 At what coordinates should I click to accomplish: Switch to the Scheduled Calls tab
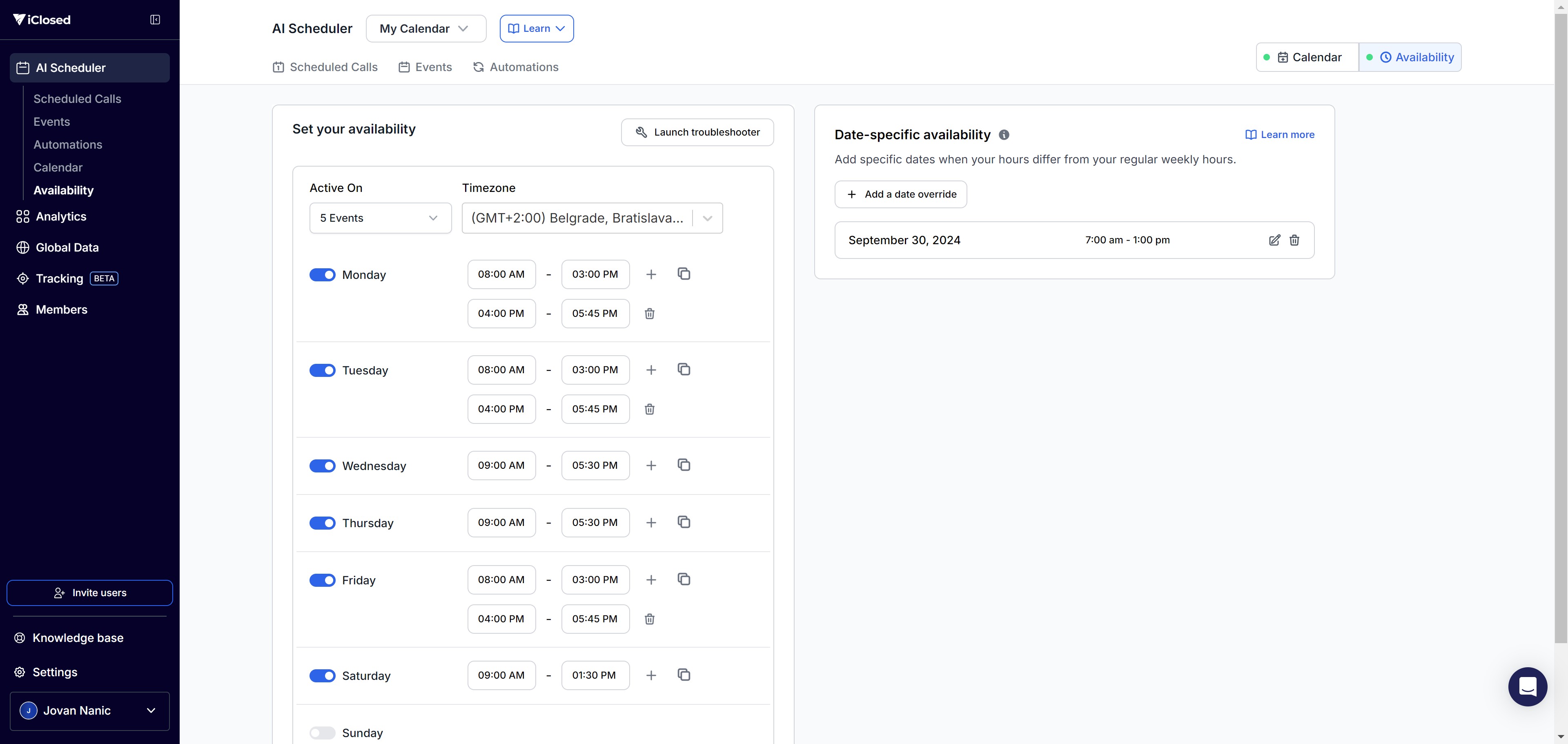coord(325,67)
